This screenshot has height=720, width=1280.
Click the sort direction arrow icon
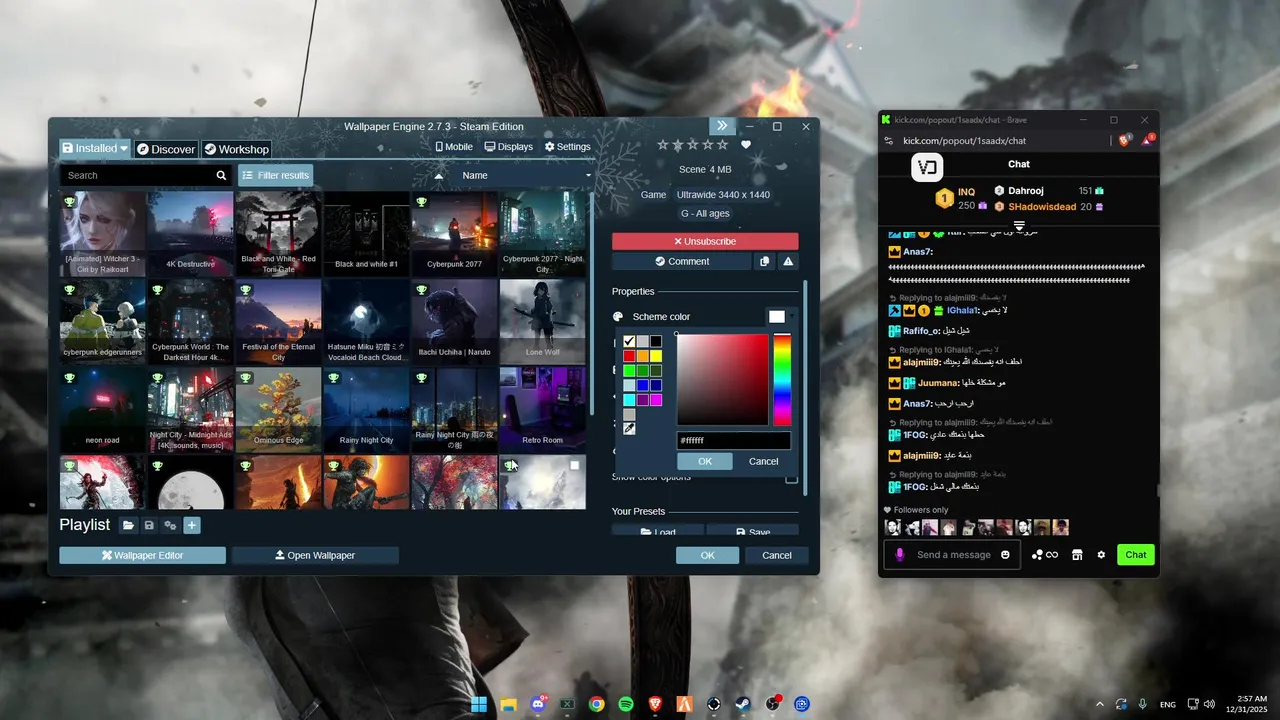(x=439, y=175)
